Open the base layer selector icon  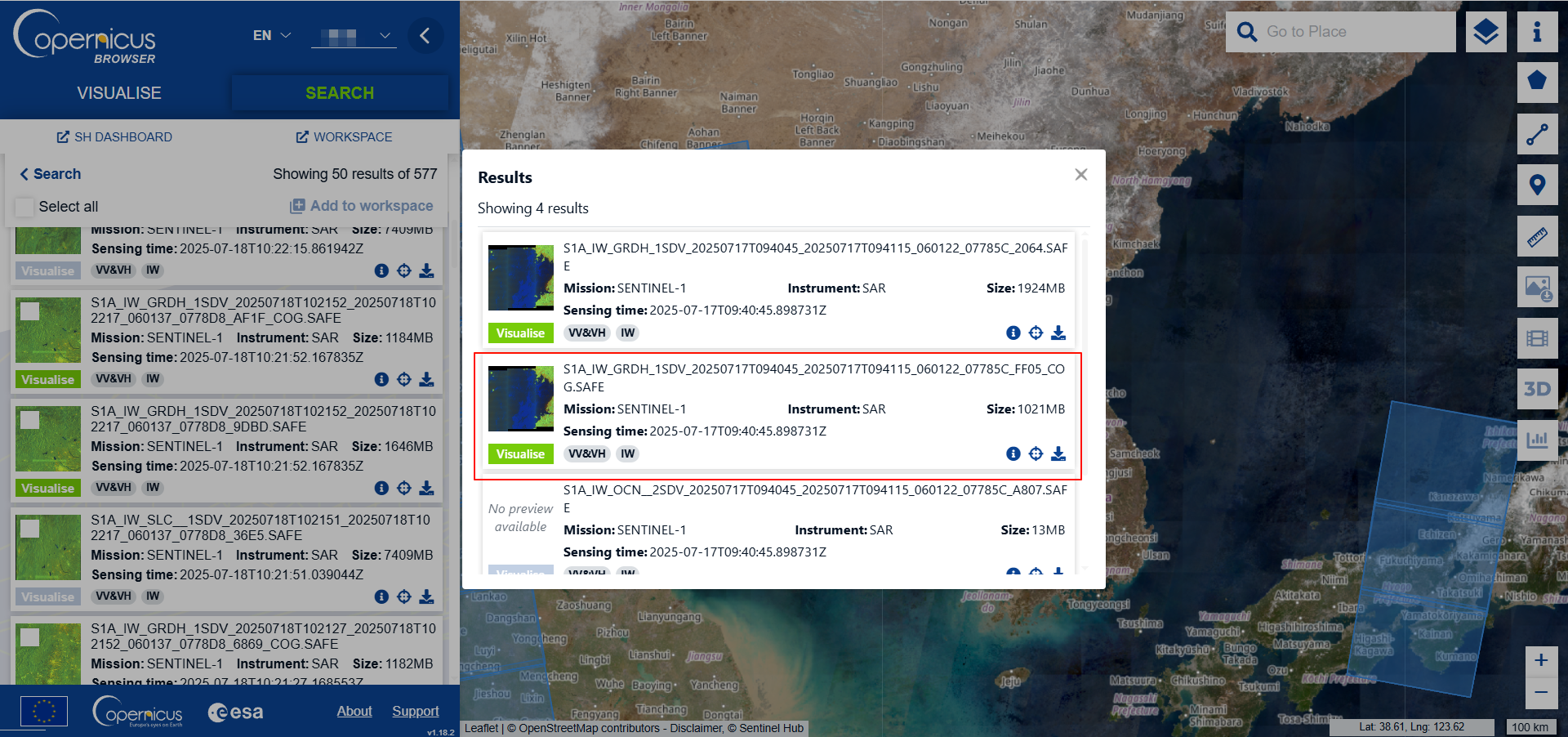(1486, 32)
